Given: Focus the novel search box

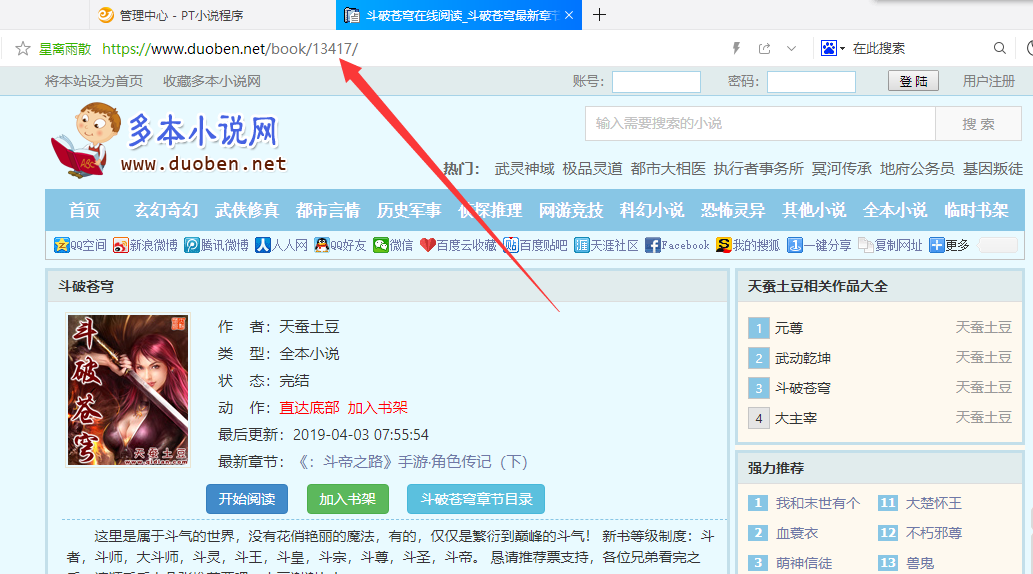Looking at the screenshot, I should pyautogui.click(x=760, y=123).
